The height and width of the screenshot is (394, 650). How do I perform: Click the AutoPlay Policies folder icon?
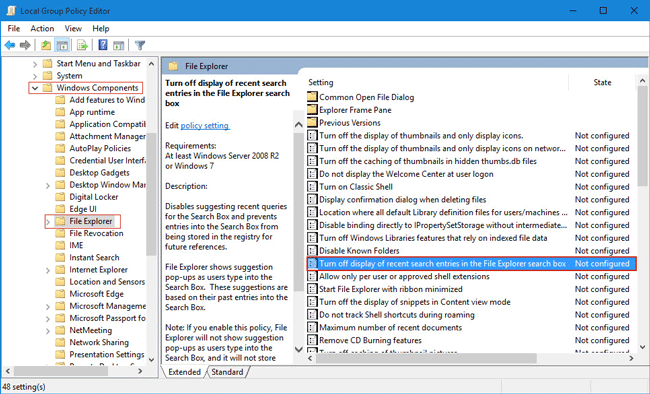coord(61,148)
